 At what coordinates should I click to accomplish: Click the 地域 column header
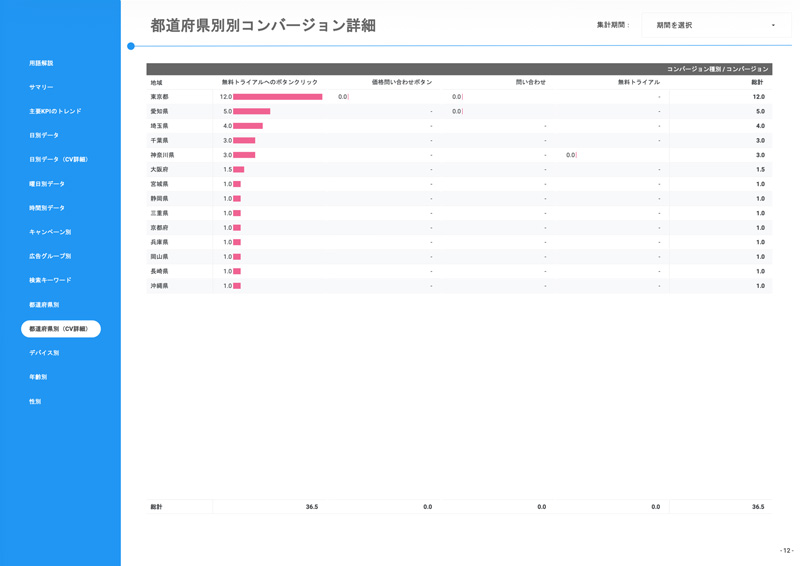tap(156, 82)
